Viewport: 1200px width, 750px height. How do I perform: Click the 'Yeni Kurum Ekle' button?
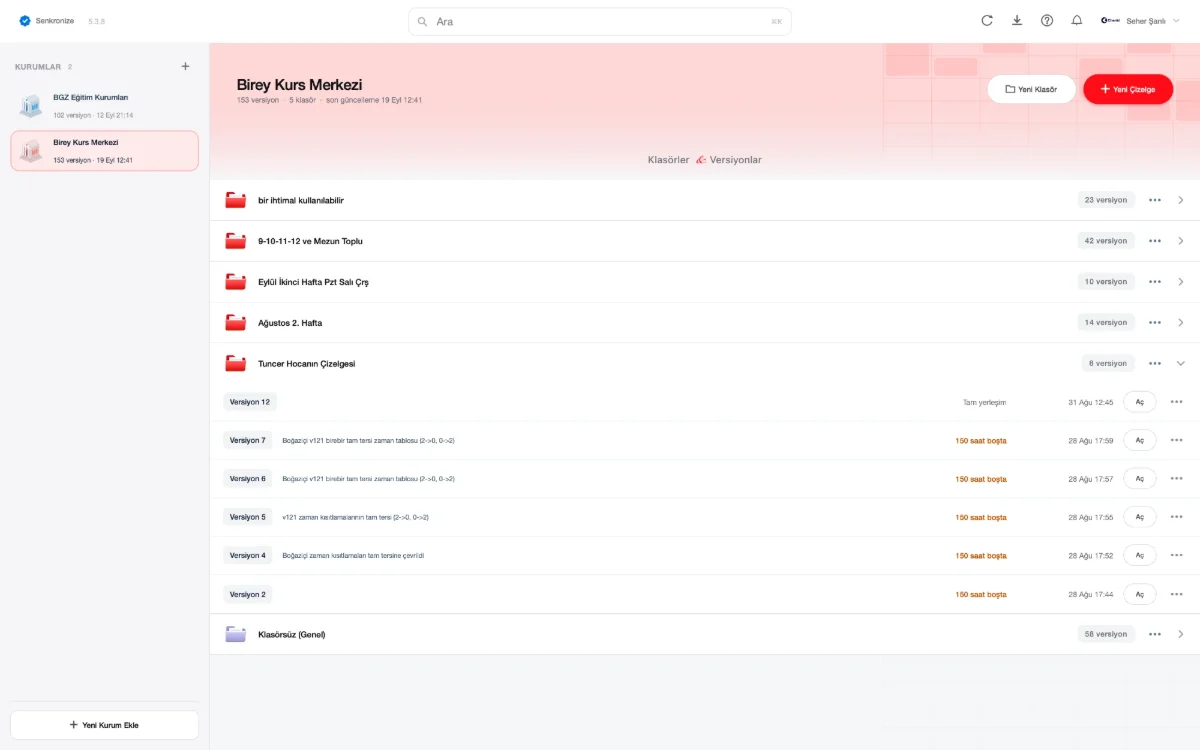tap(104, 725)
